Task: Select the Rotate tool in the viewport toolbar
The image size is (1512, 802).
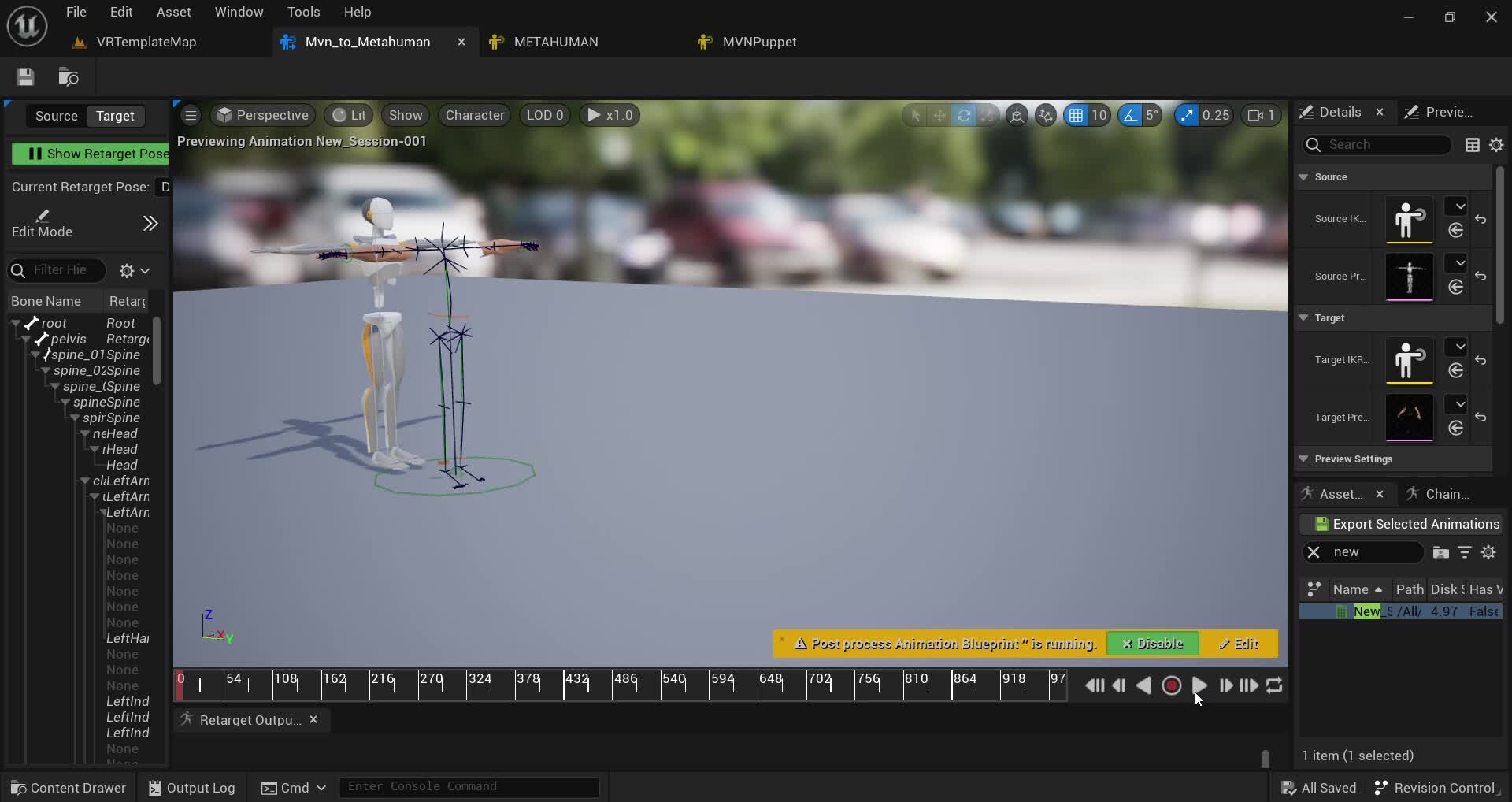Action: (965, 116)
